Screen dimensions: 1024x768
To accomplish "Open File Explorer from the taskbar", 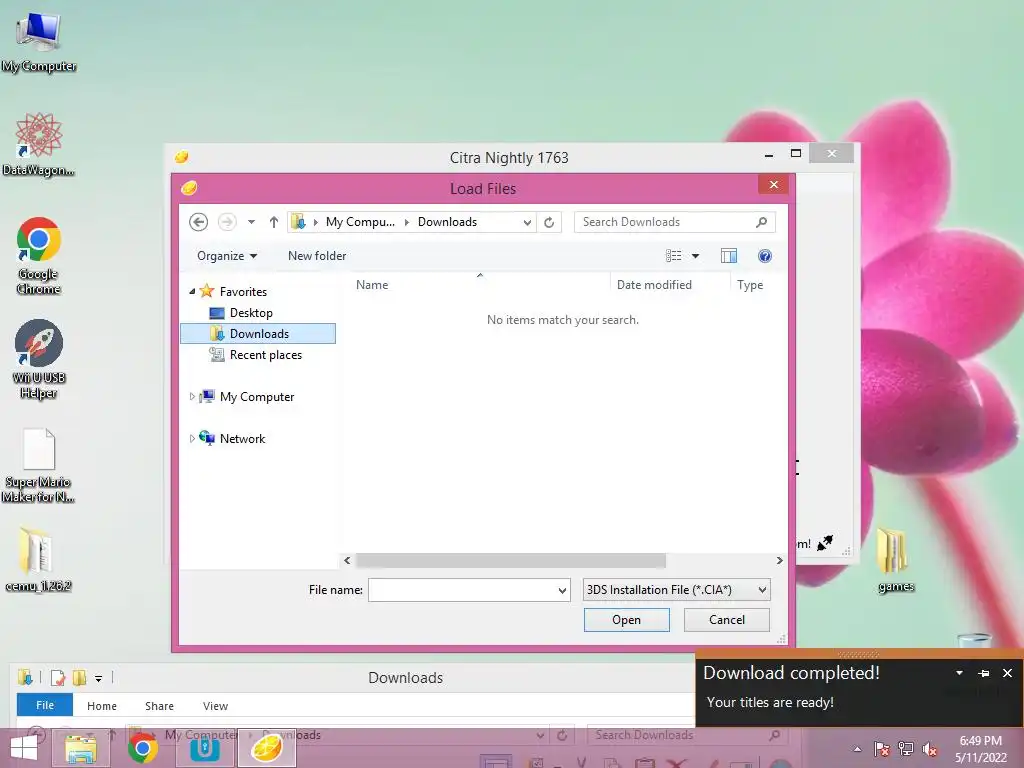I will pos(81,748).
